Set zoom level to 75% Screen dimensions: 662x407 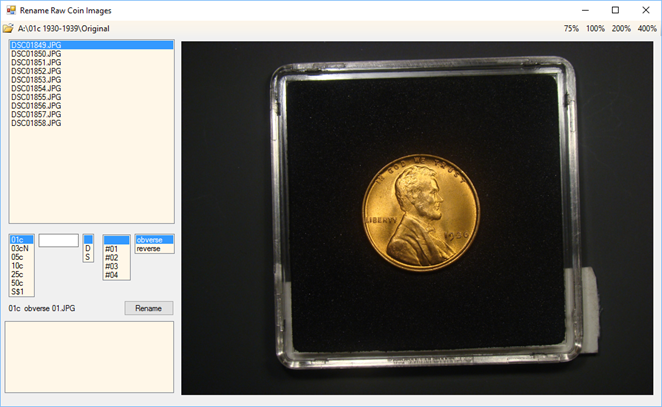tap(571, 28)
